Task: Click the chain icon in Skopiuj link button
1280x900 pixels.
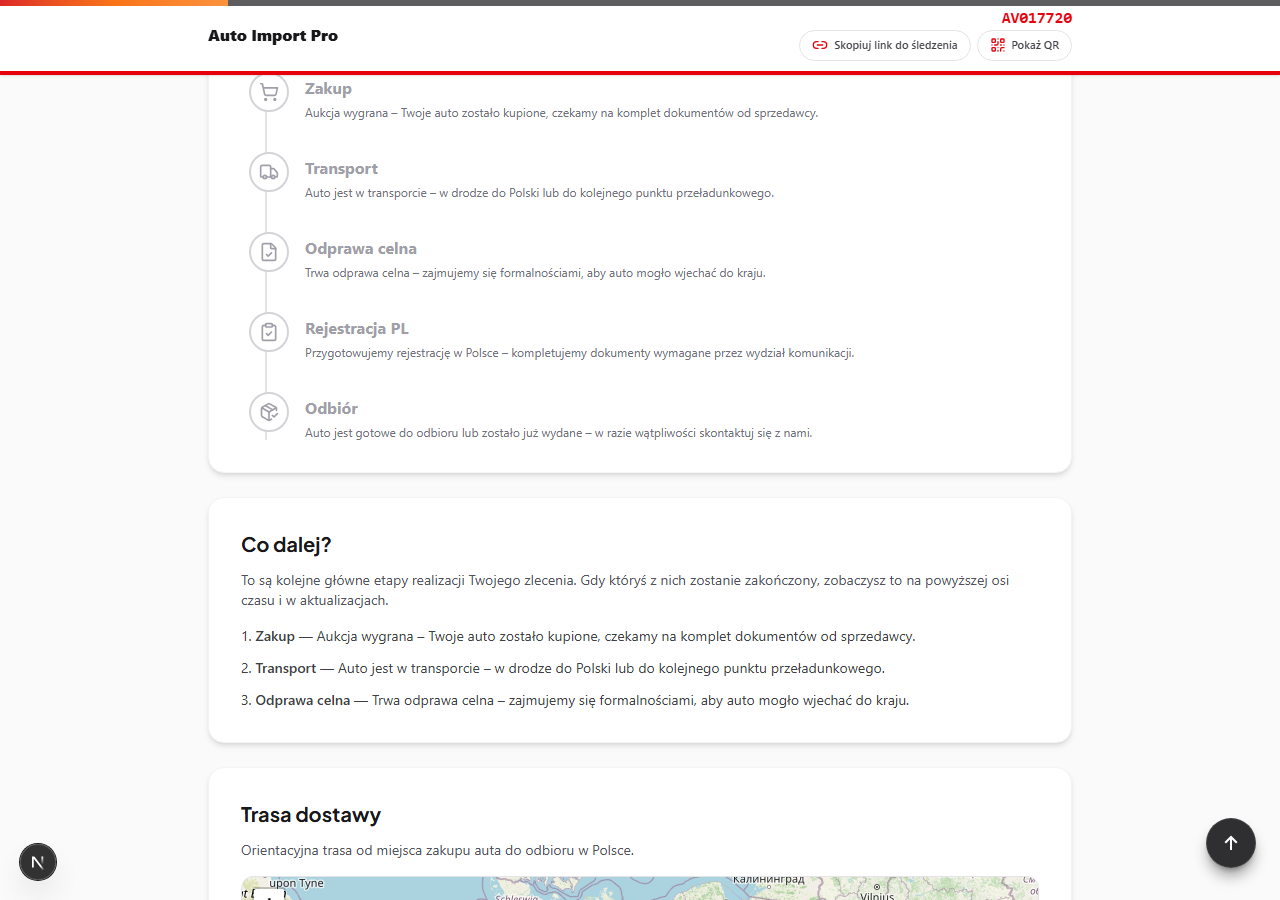Action: [x=820, y=45]
